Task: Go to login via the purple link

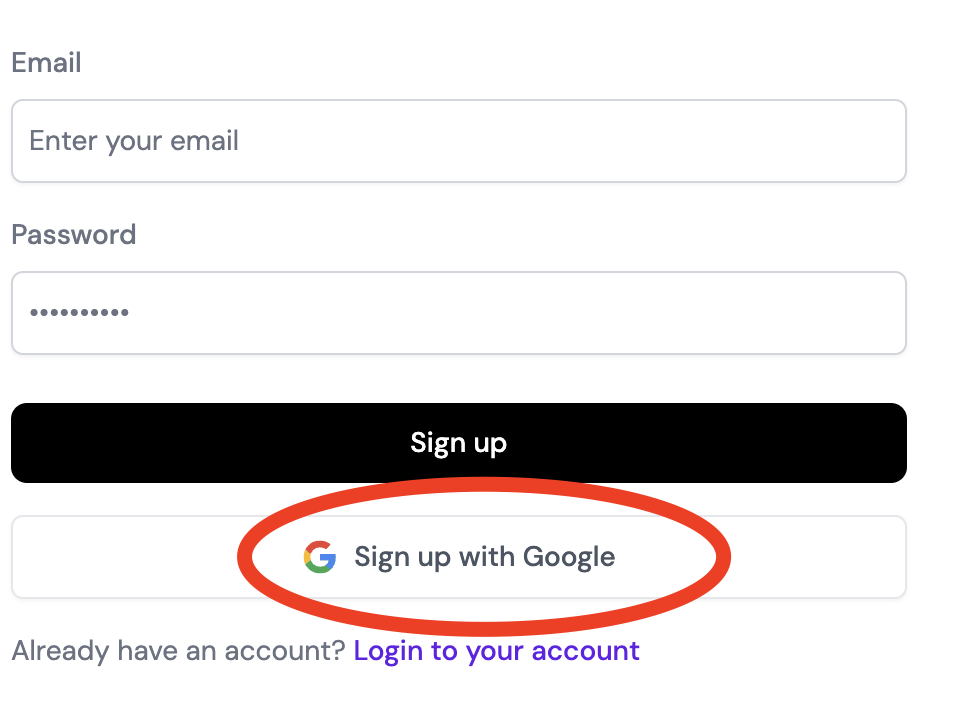Action: point(496,651)
